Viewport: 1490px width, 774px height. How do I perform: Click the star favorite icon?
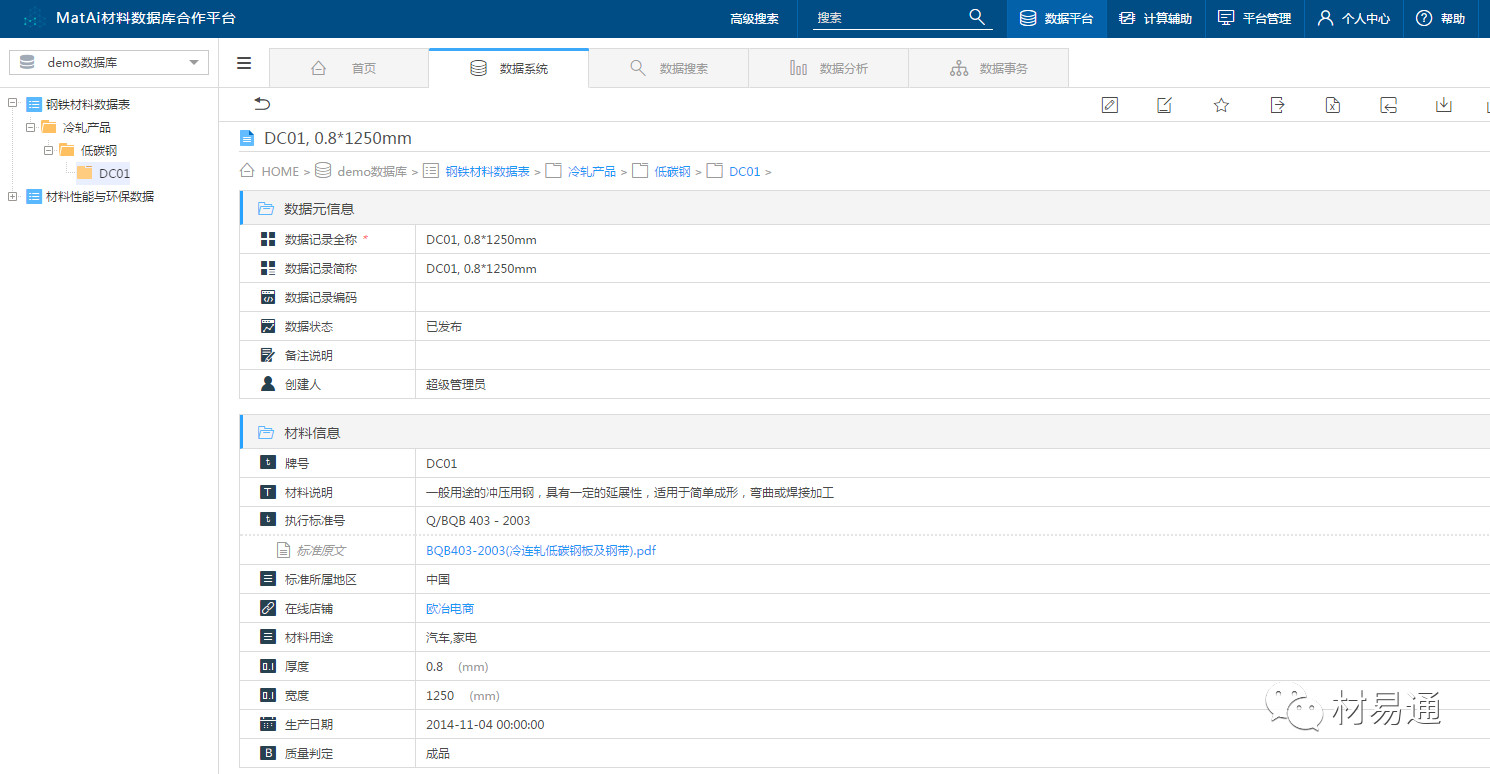coord(1221,105)
